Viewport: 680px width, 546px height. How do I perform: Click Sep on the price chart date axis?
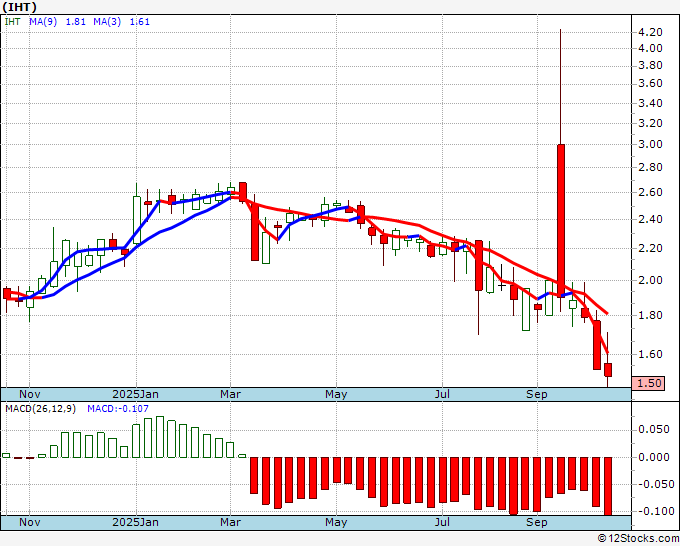click(x=537, y=394)
